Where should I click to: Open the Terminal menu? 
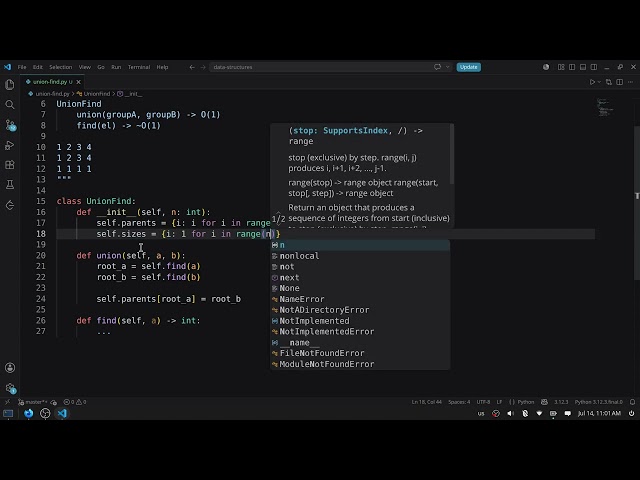(x=139, y=67)
